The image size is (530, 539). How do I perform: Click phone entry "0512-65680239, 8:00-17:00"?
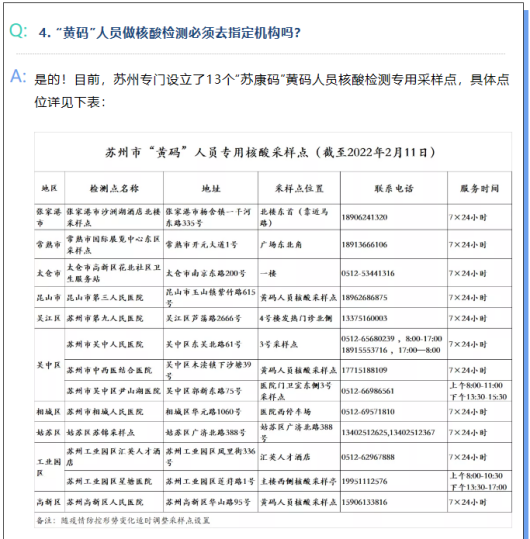(392, 339)
